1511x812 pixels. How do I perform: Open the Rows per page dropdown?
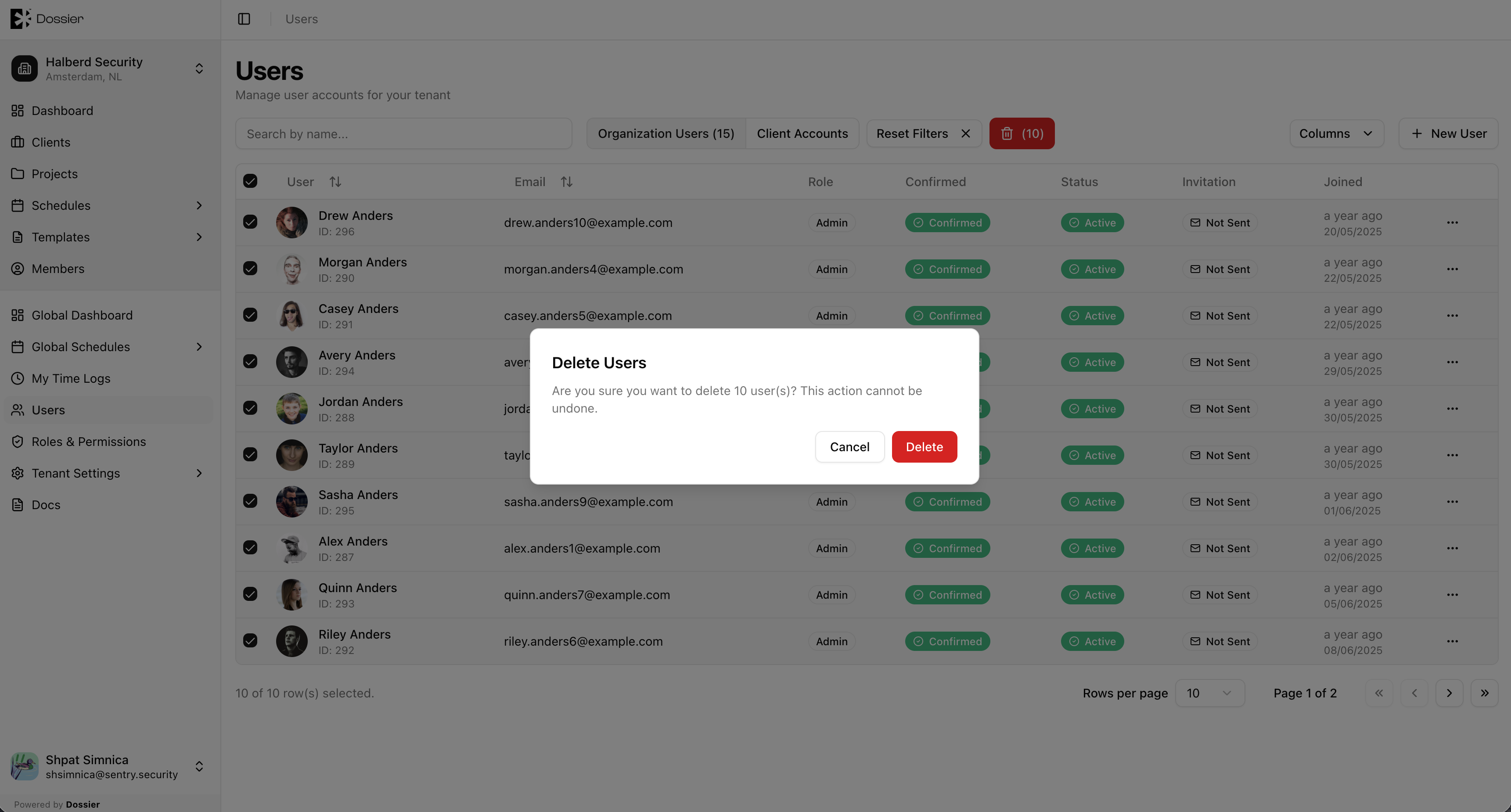(1209, 693)
